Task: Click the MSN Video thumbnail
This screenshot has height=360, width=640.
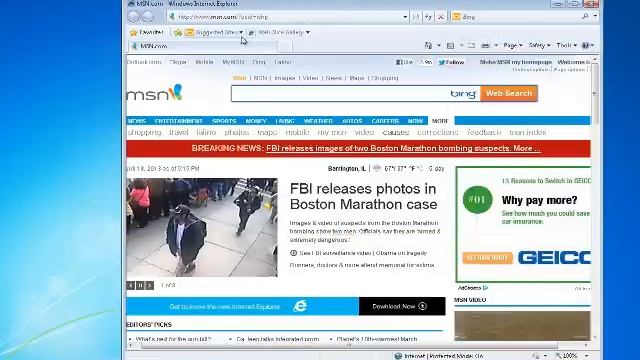Action: (522, 326)
